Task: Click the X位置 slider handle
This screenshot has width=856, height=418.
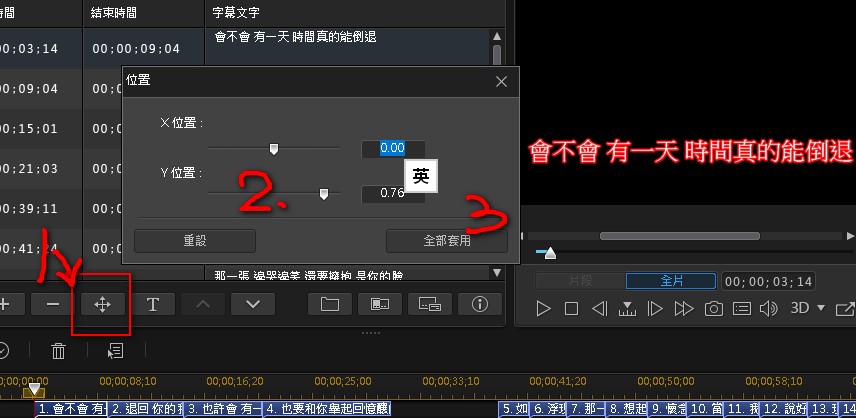Action: [273, 149]
